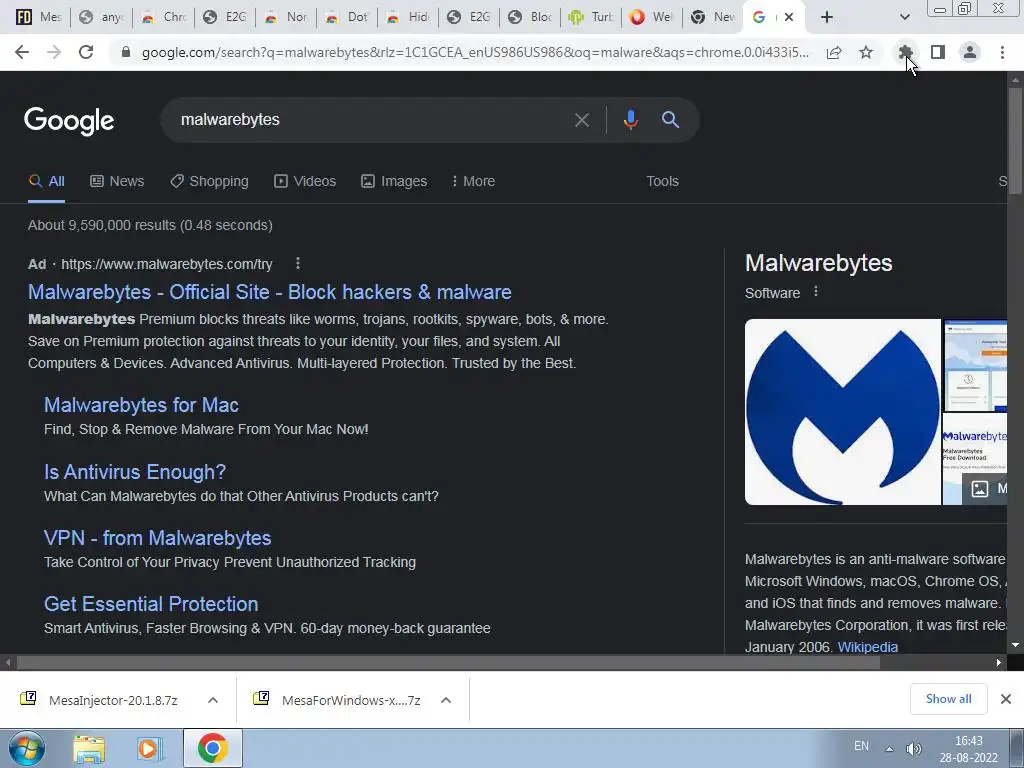Switch to the Hid browser tab
The height and width of the screenshot is (768, 1024).
[x=408, y=17]
